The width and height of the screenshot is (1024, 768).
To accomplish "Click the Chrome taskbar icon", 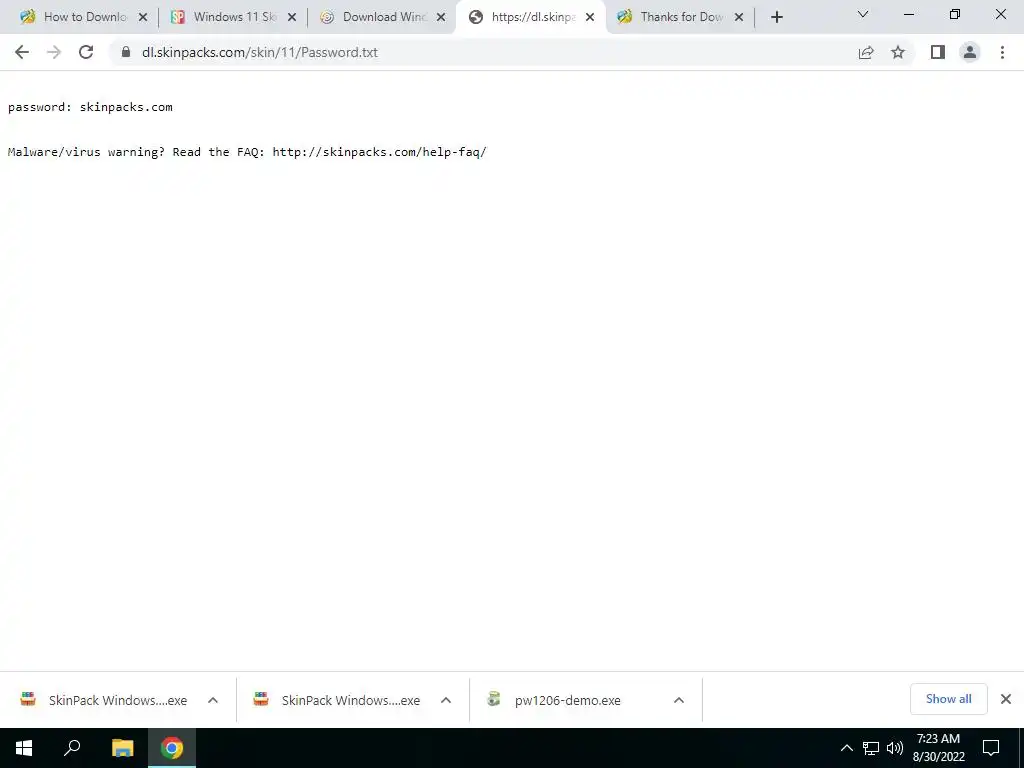I will 172,748.
